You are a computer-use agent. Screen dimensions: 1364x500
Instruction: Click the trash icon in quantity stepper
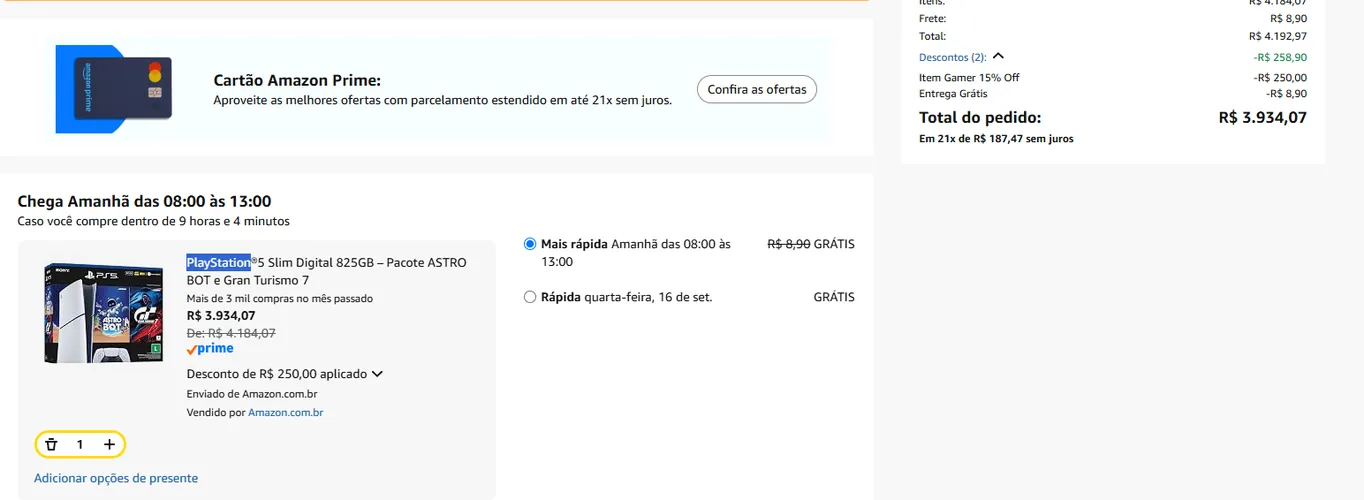[51, 444]
